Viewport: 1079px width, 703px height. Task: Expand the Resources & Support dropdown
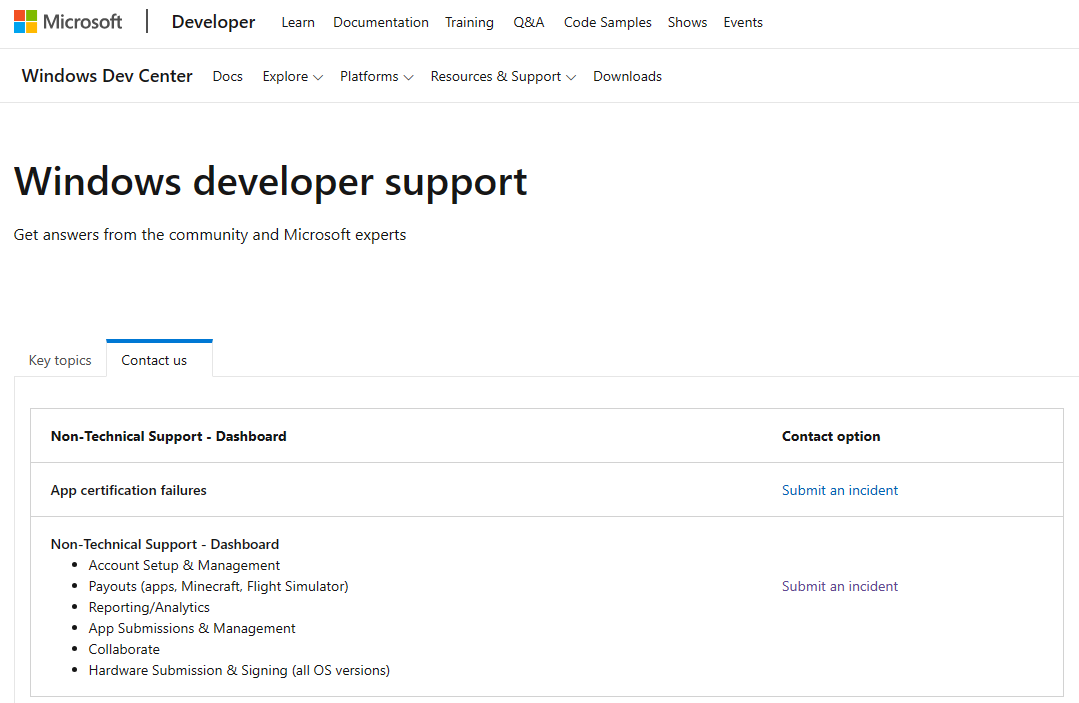click(503, 76)
